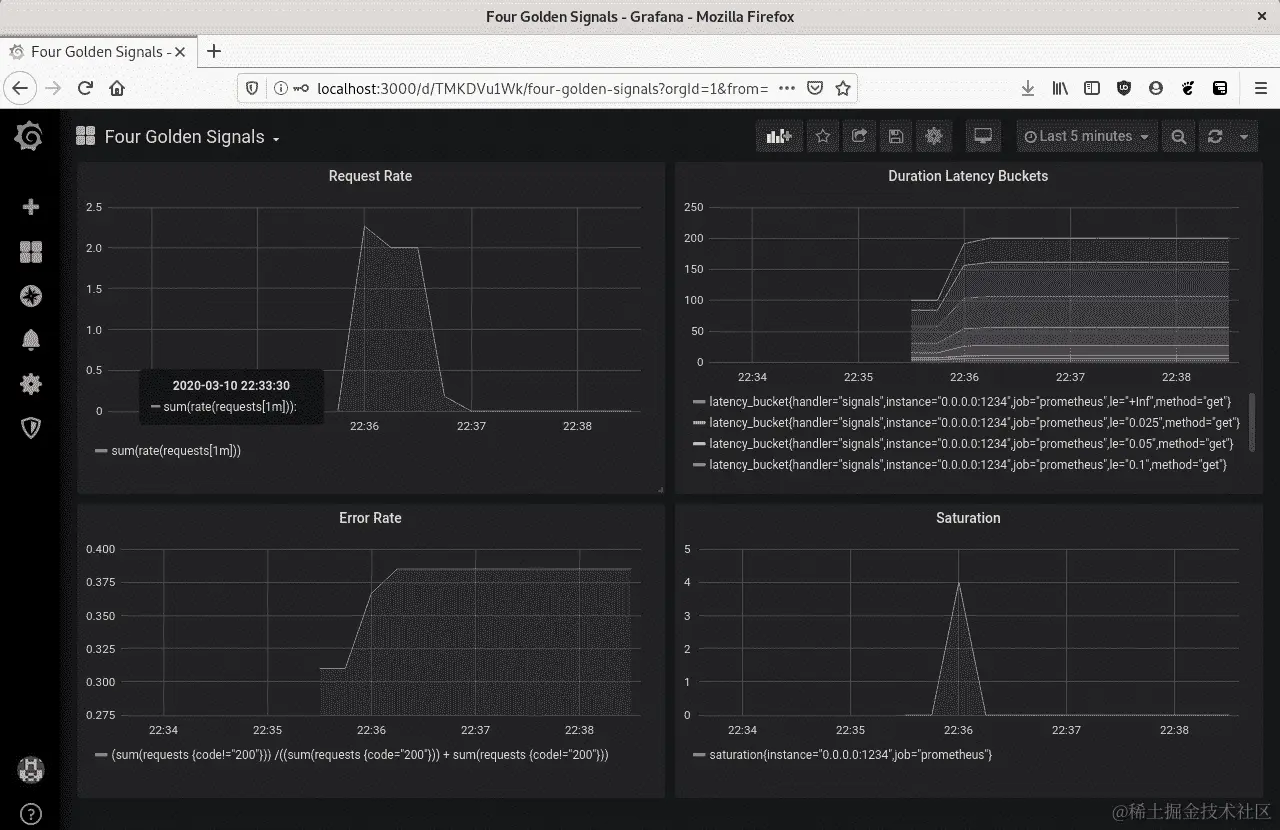This screenshot has height=830, width=1280.
Task: Open refresh interval dropdown arrow
Action: (1244, 137)
